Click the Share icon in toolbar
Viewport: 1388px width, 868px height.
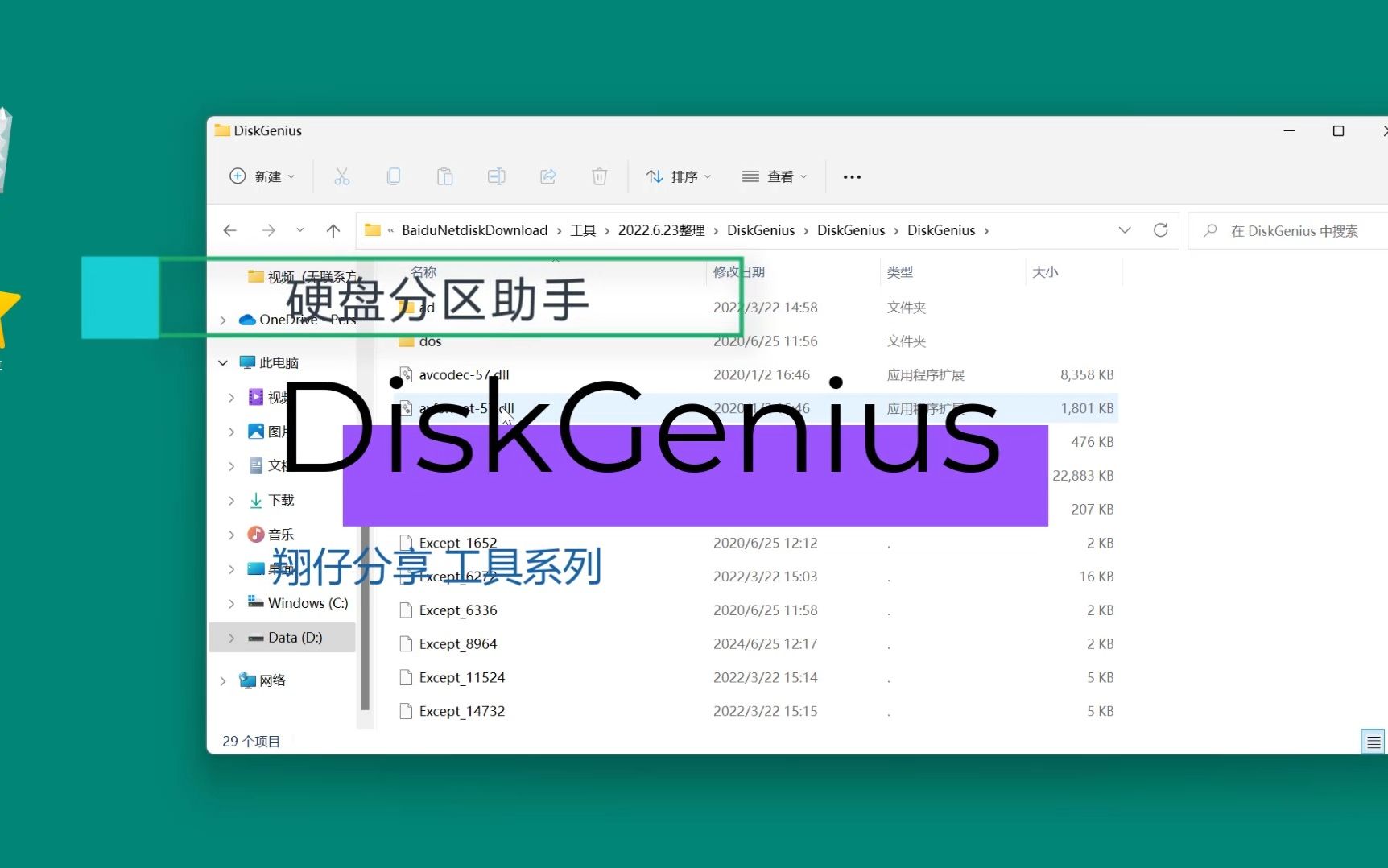(548, 176)
